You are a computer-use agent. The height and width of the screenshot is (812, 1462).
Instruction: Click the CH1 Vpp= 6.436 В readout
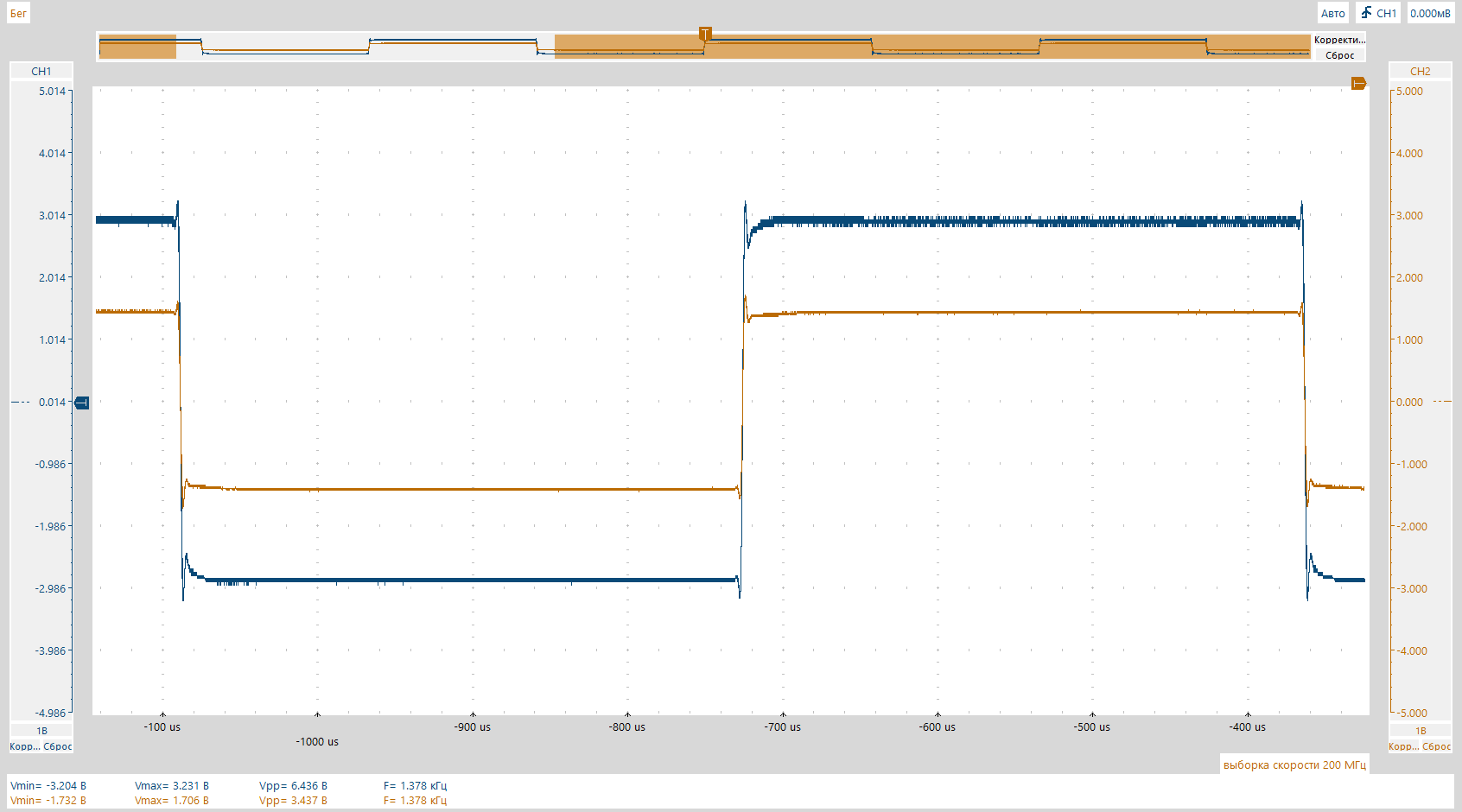pyautogui.click(x=293, y=785)
